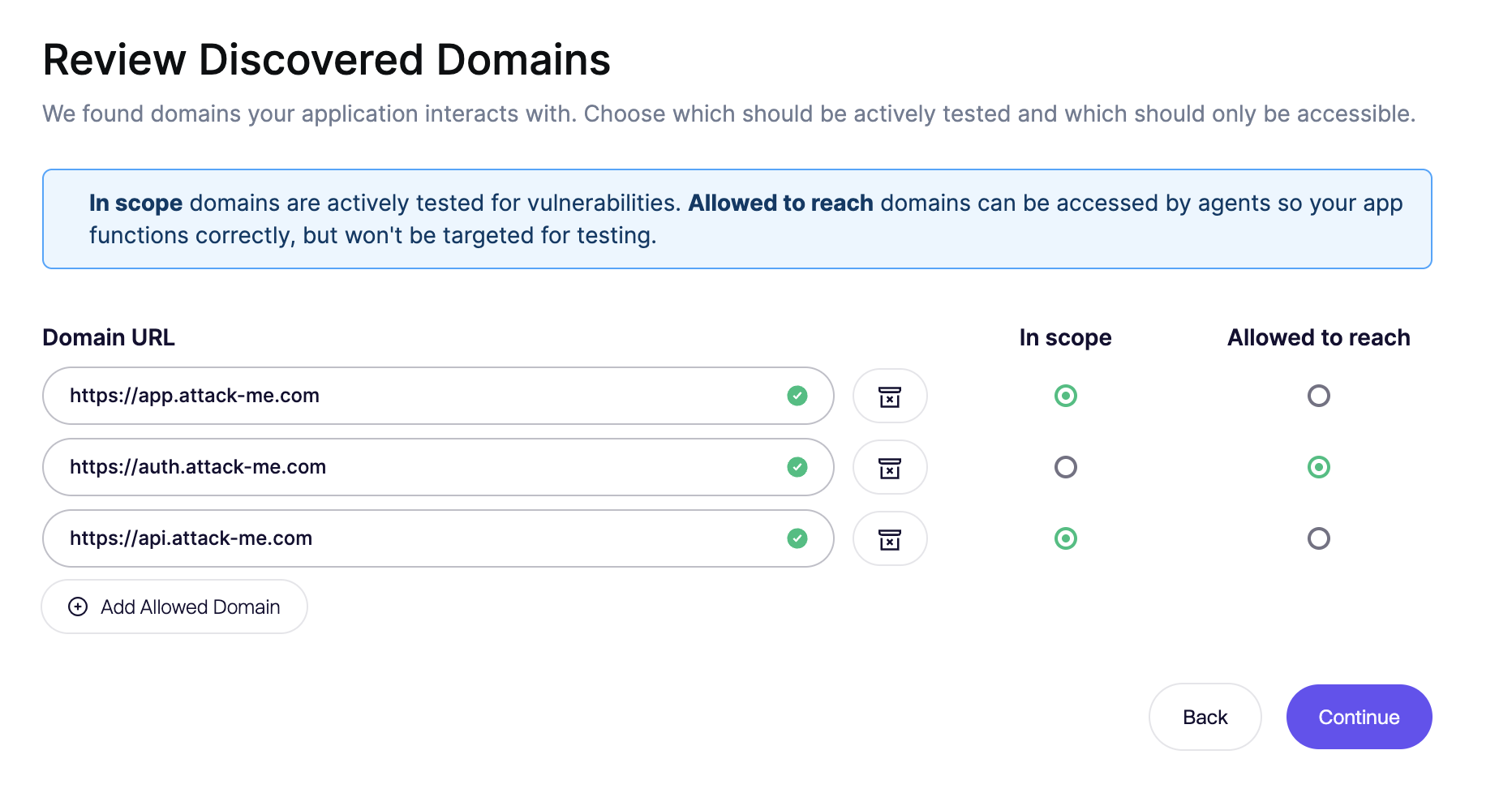The image size is (1512, 806).
Task: Switch api.attack-me.com to Allowed to reach
Action: [1318, 538]
